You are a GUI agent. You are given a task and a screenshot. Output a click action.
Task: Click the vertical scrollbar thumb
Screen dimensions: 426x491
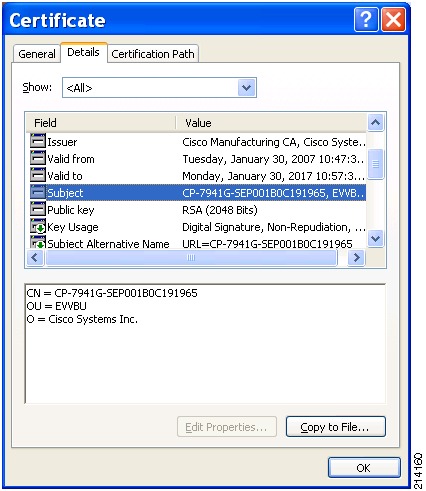click(375, 164)
